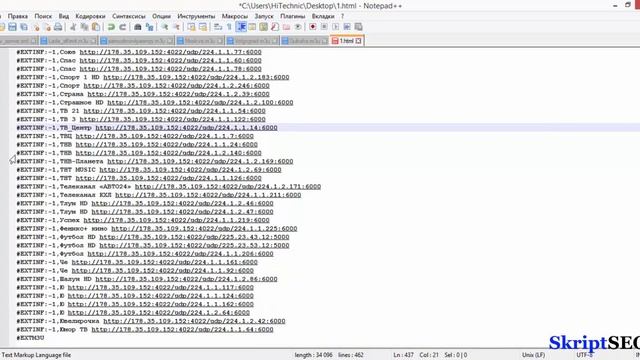This screenshot has height=360, width=640.
Task: Open the Макросы menu
Action: 235,16
